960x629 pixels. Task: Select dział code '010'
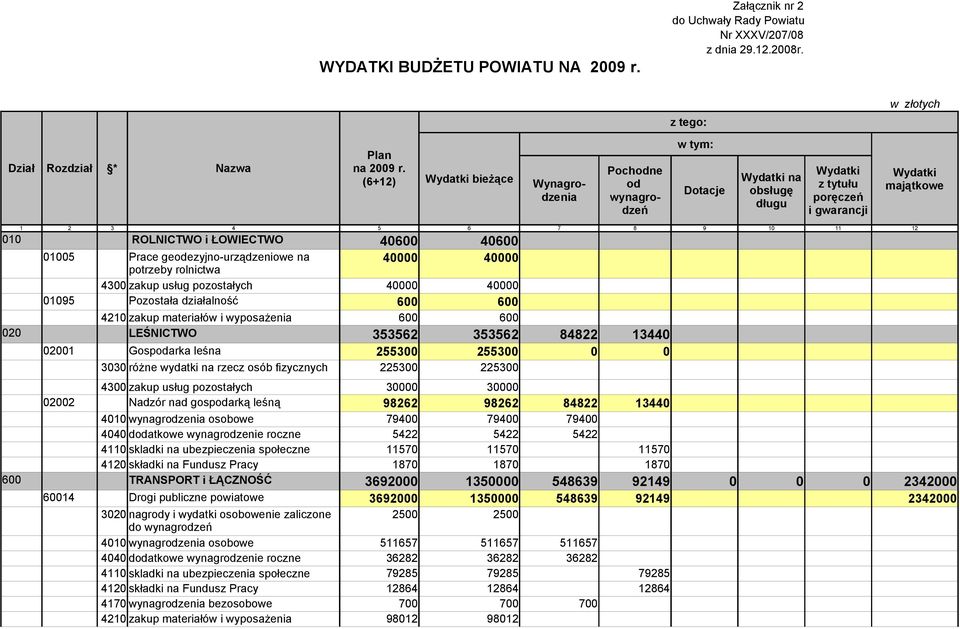(12, 239)
